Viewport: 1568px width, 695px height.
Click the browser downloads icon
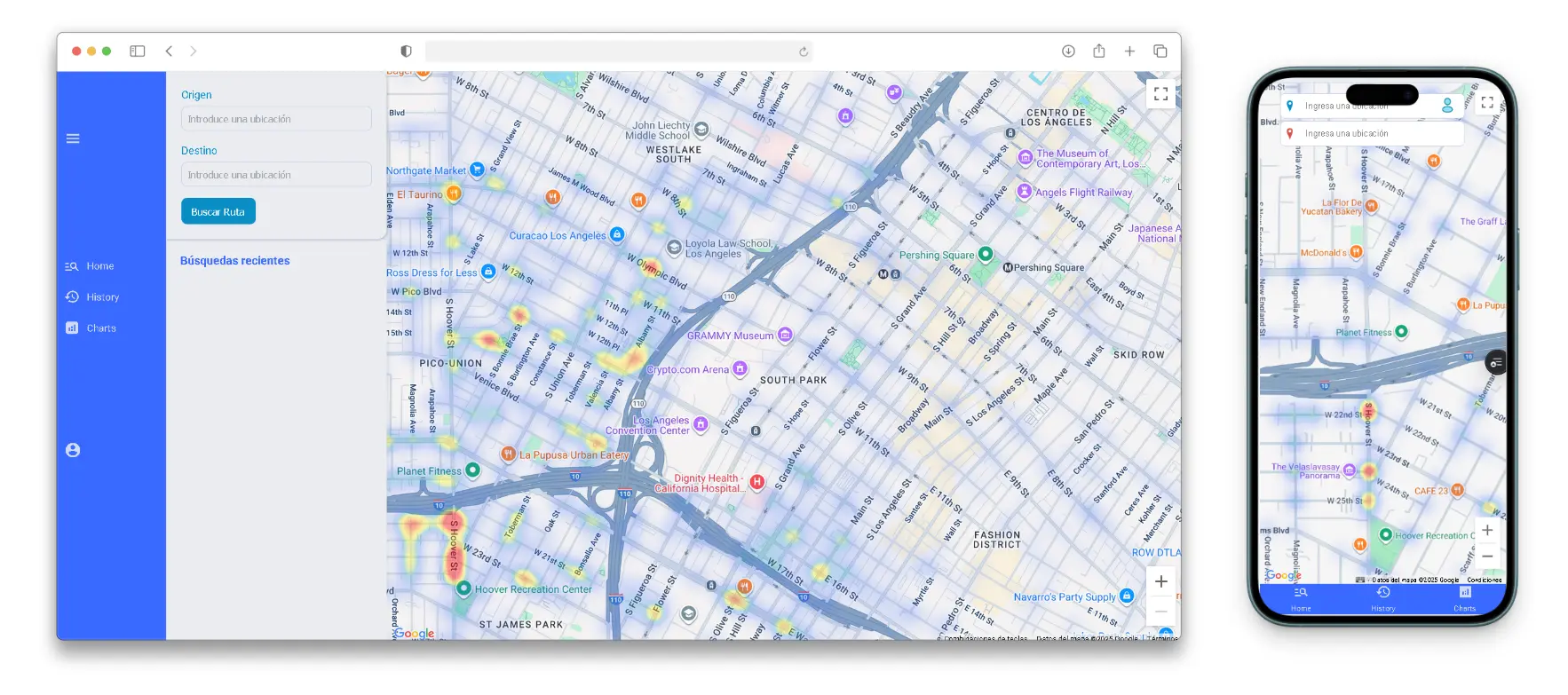1068,51
